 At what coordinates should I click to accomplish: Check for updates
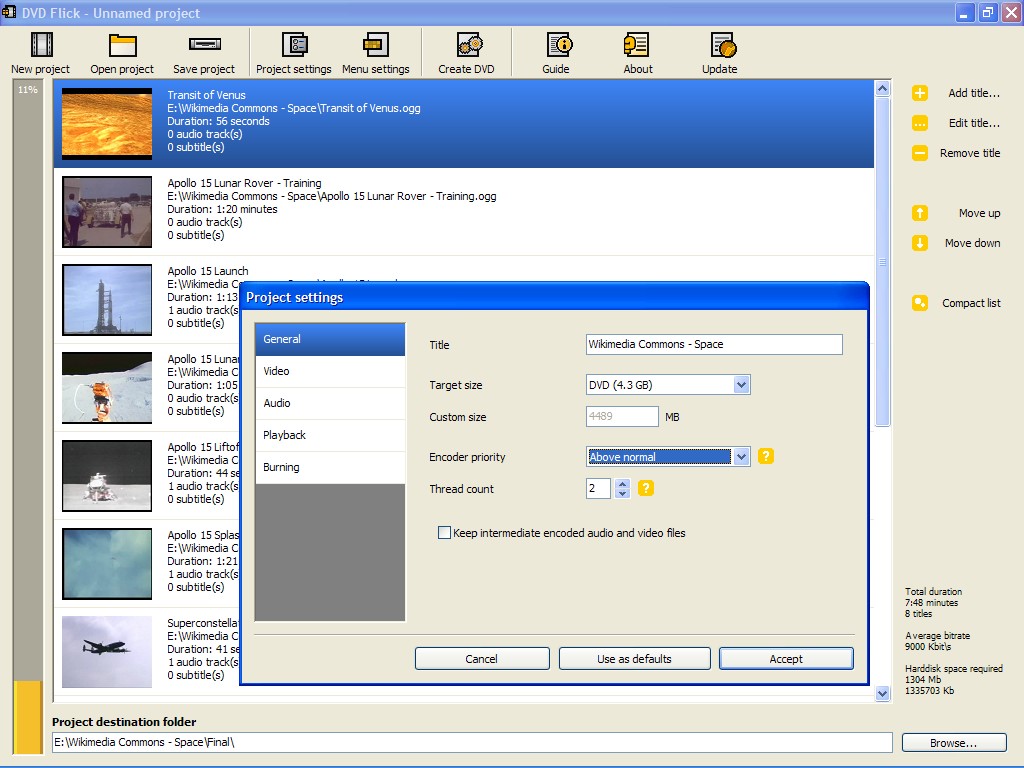click(719, 50)
